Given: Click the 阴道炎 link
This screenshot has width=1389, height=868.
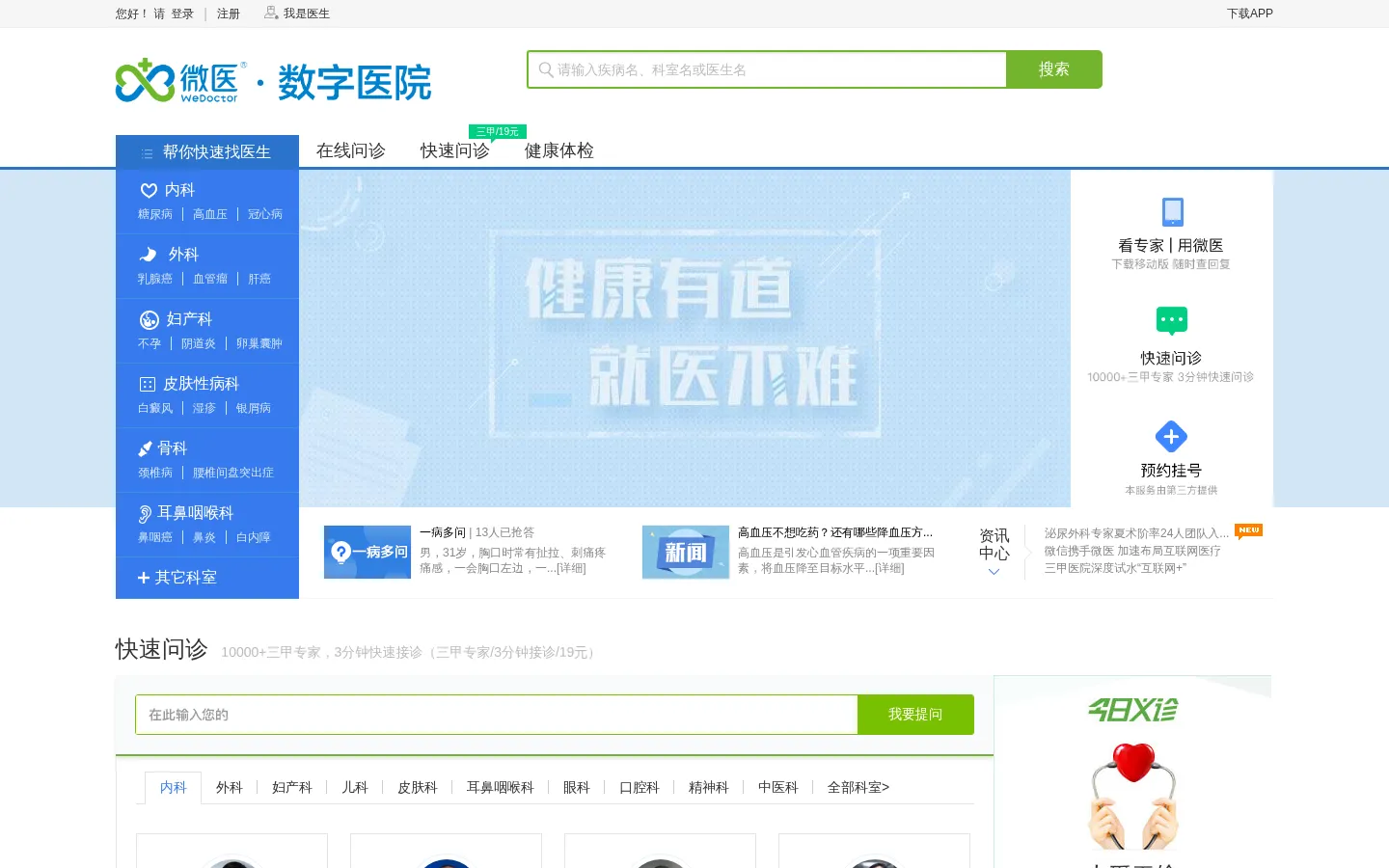Looking at the screenshot, I should coord(199,343).
